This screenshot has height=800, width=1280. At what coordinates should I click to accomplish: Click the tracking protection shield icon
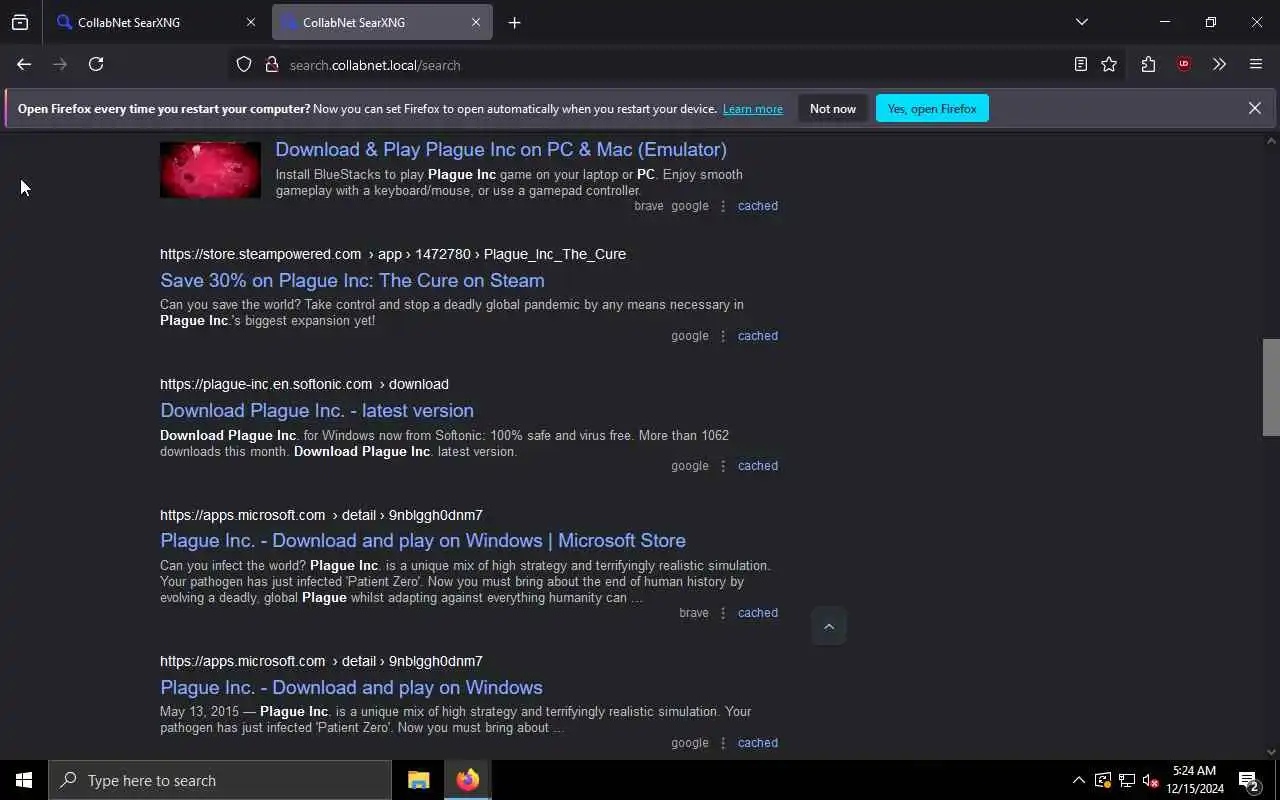click(x=244, y=64)
